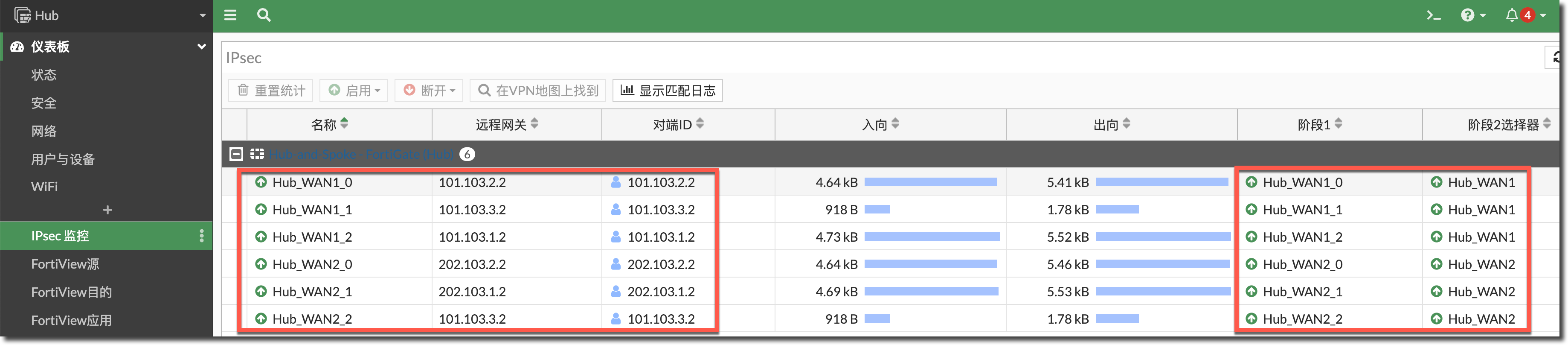This screenshot has height=345, width=1568.
Task: Click the three-dot options beside IPsec 监控
Action: tap(201, 236)
